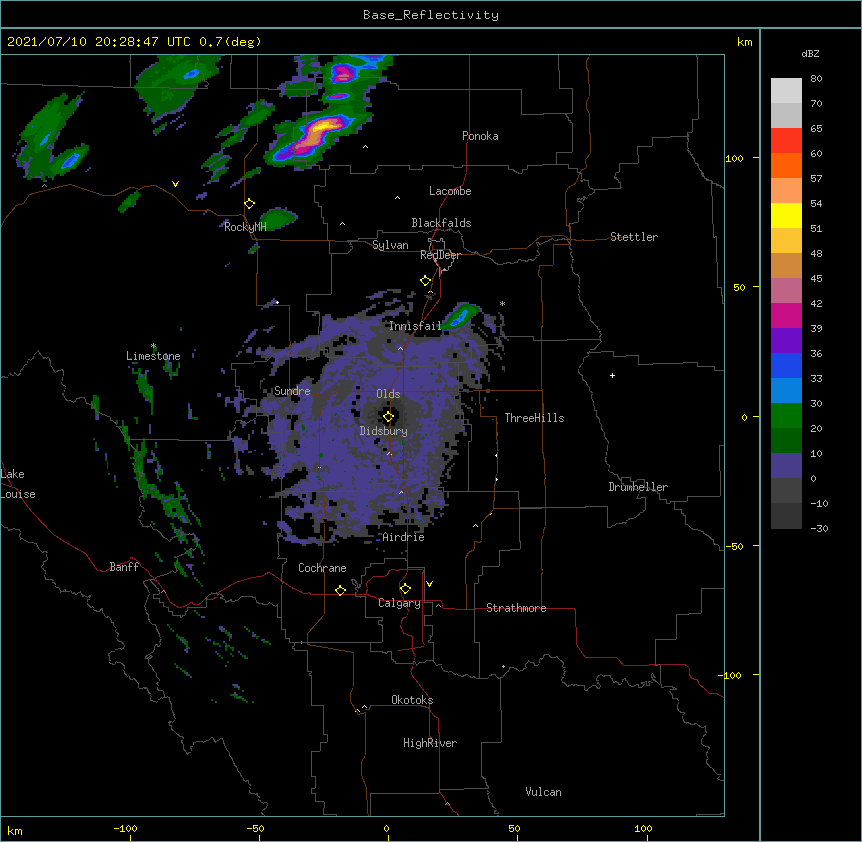Click the small green echo beside RockyMH

[278, 218]
